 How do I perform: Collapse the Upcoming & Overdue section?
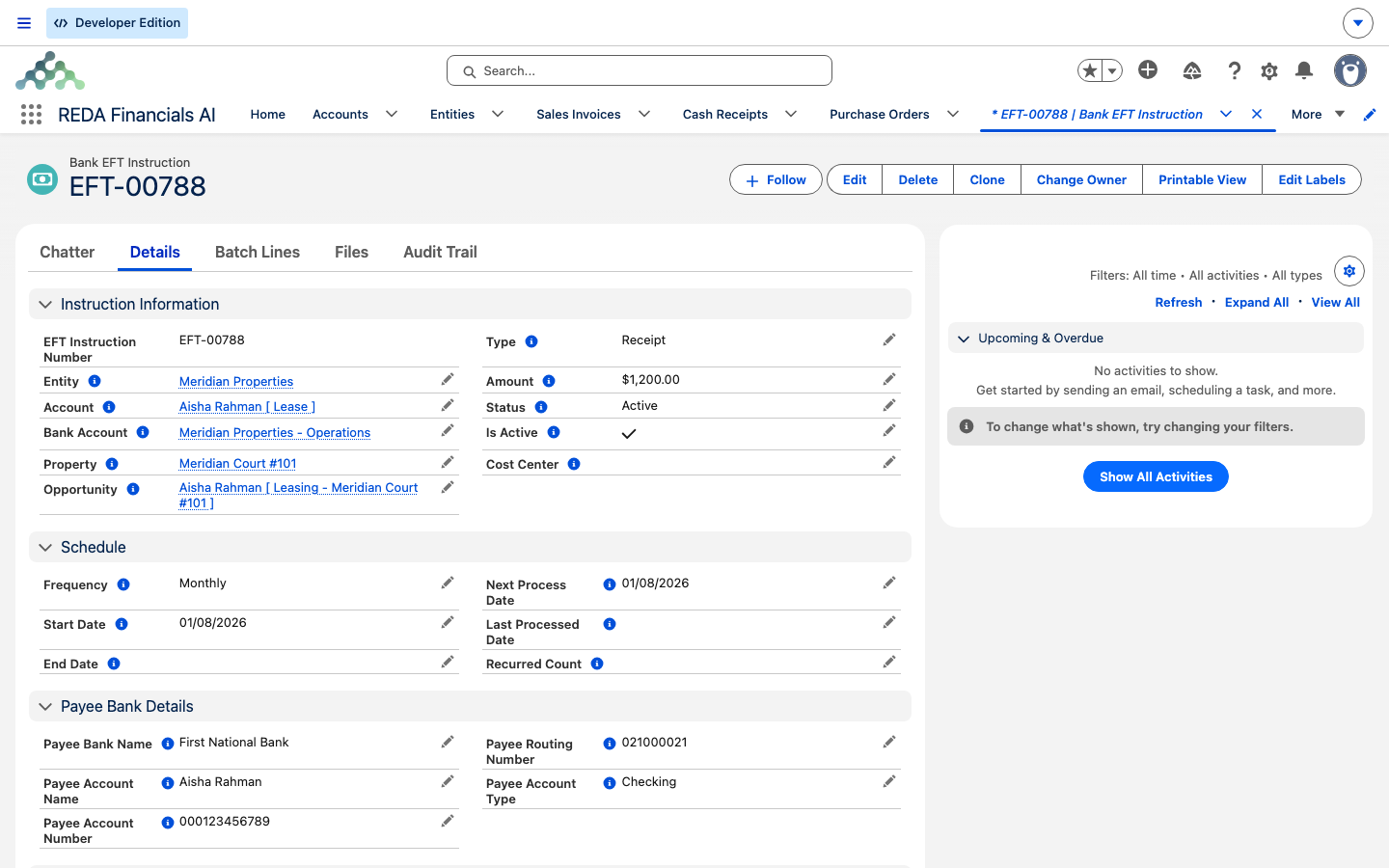964,339
